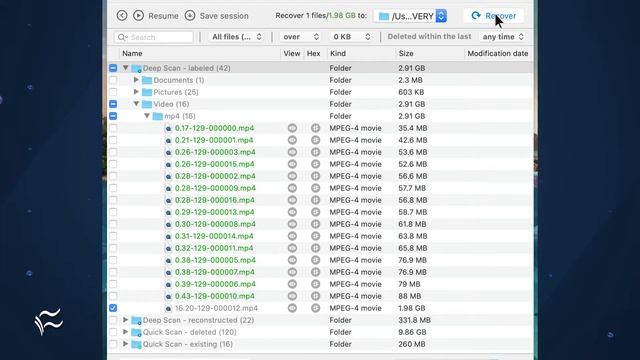
Task: Expand Quick Scan - existing (16)
Action: pos(126,344)
